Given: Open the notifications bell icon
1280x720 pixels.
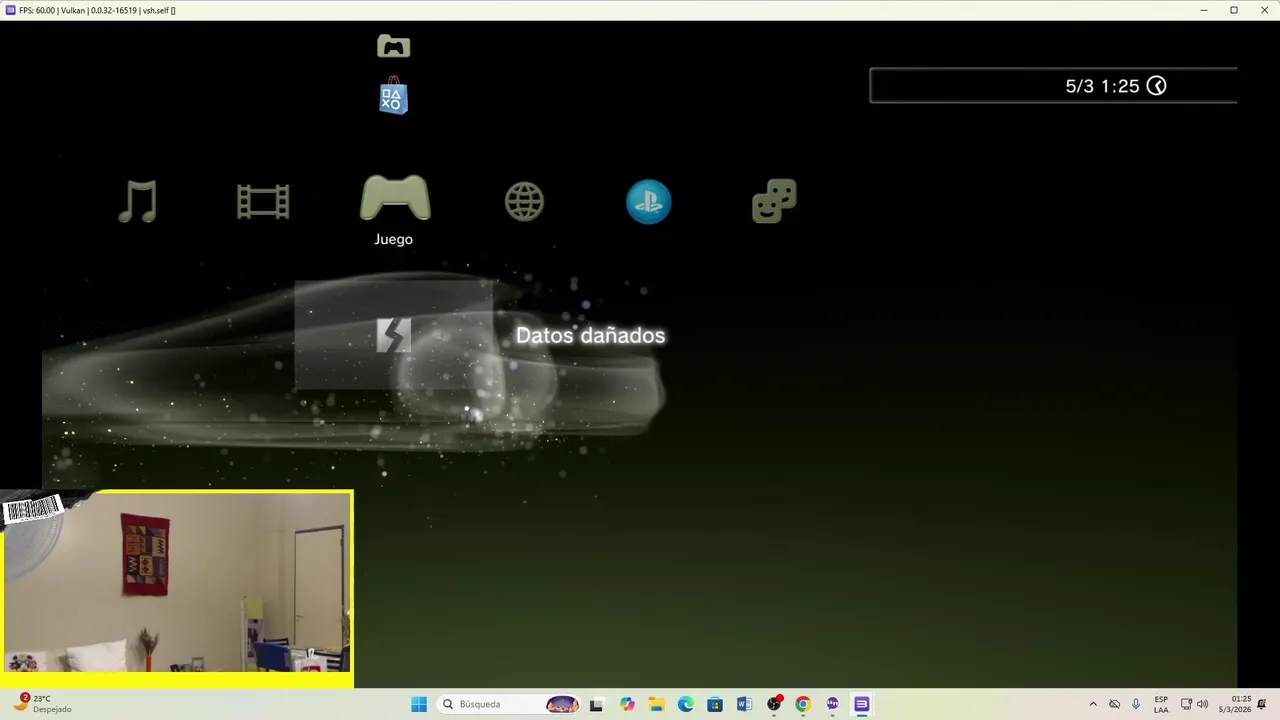Looking at the screenshot, I should click(x=1262, y=704).
